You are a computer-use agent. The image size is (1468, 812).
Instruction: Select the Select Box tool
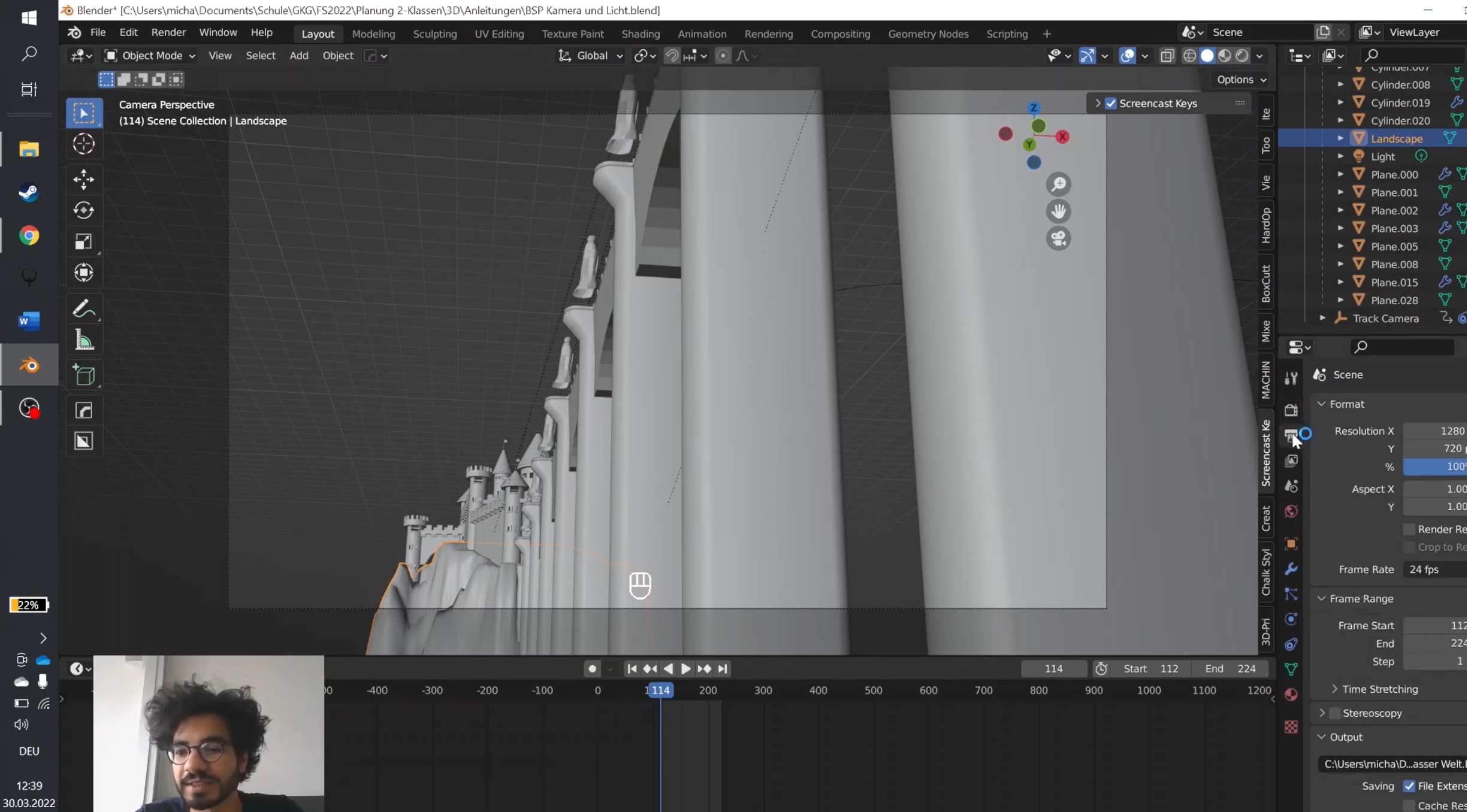coord(84,113)
